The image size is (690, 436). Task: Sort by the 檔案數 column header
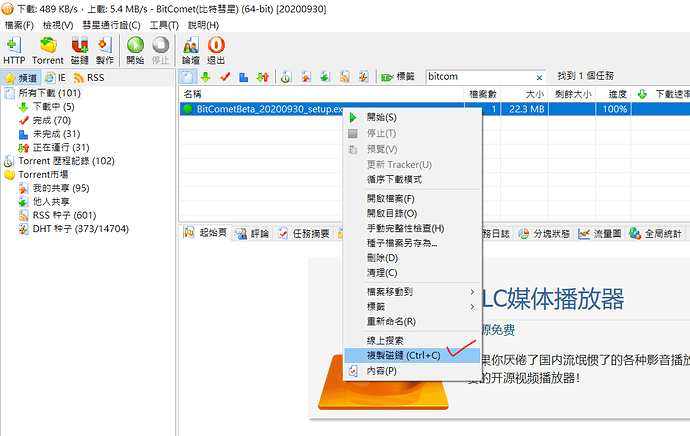(x=482, y=94)
